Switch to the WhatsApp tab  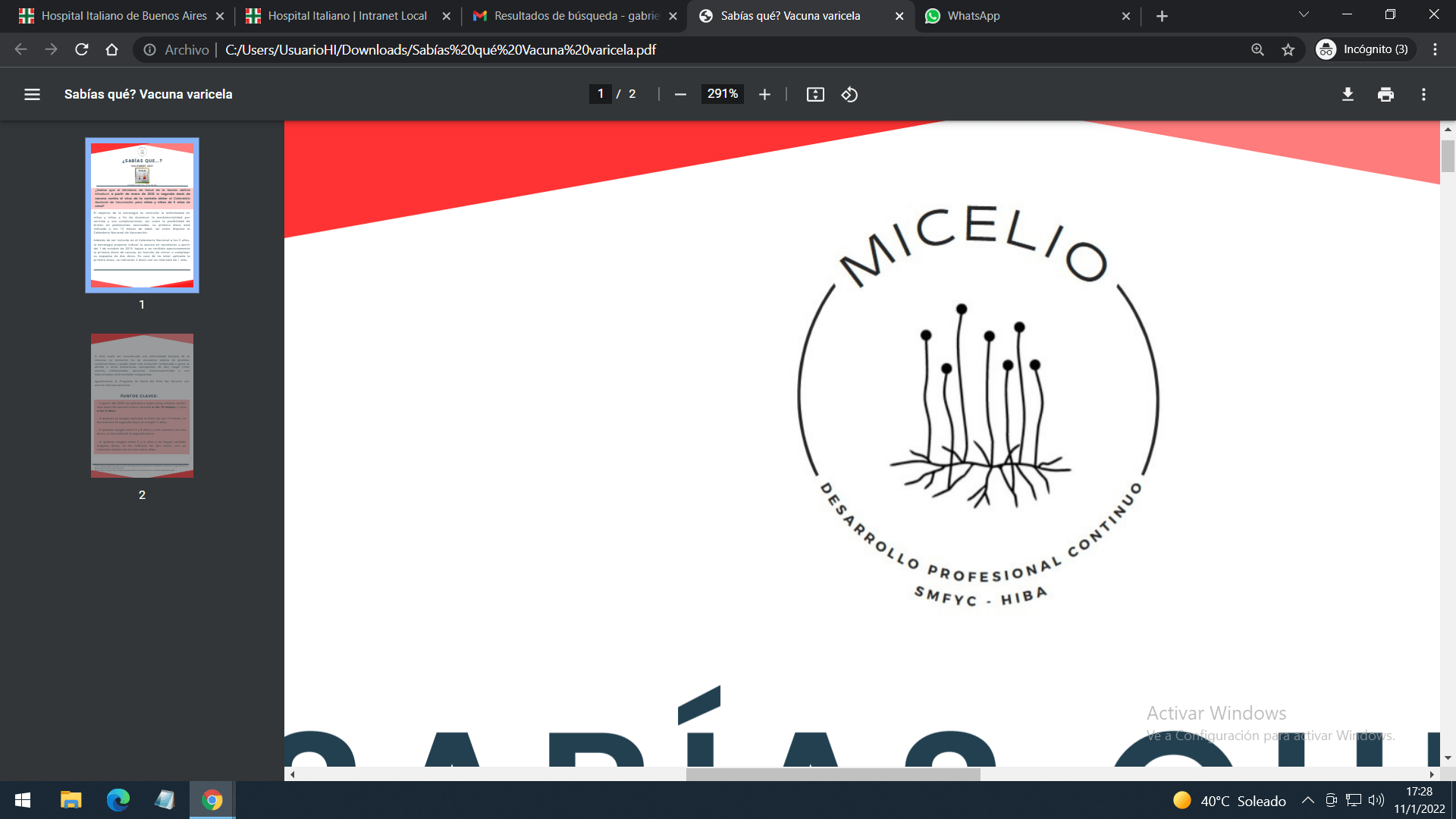click(1016, 16)
